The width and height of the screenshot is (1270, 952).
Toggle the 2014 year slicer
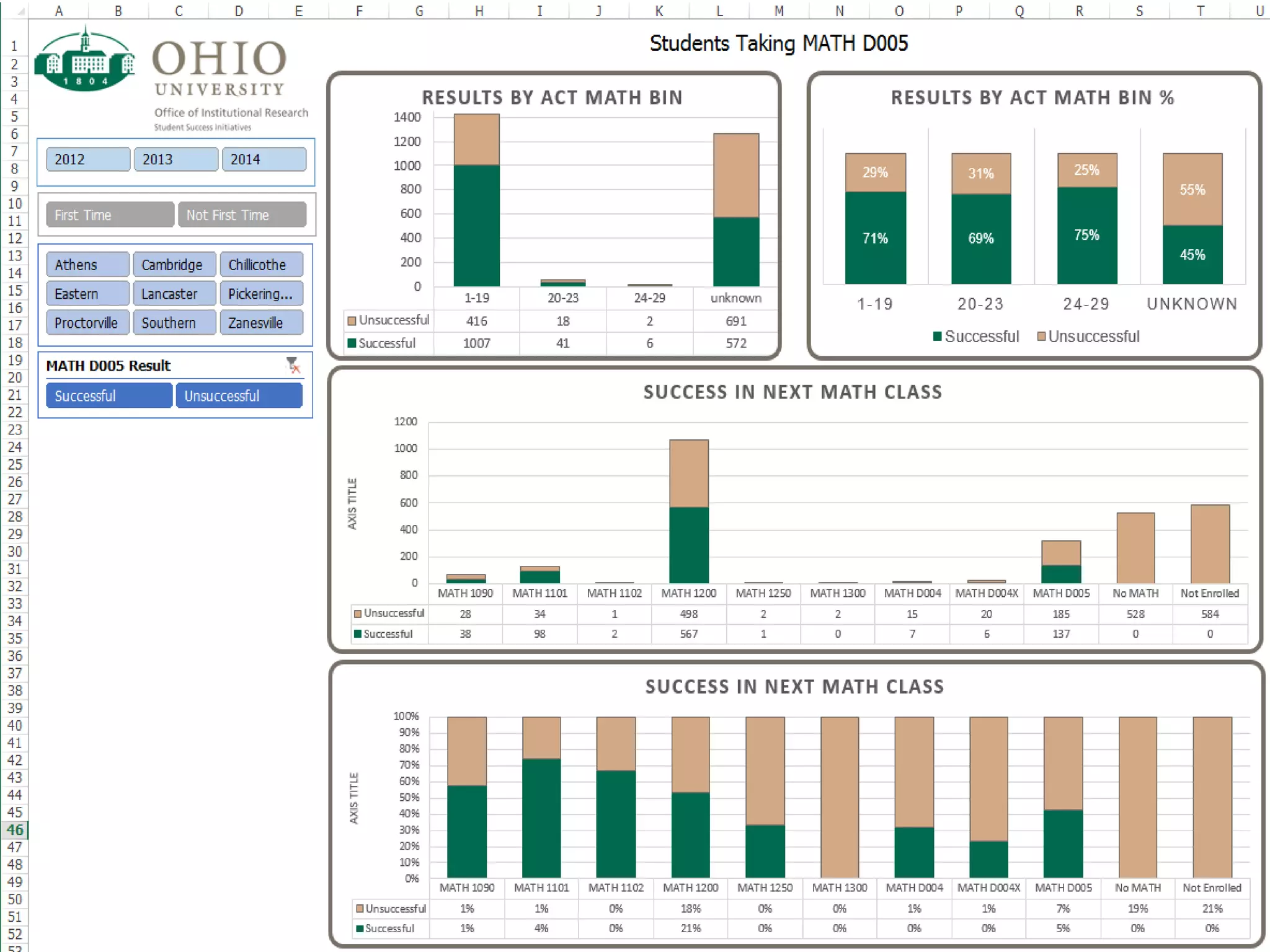point(264,159)
